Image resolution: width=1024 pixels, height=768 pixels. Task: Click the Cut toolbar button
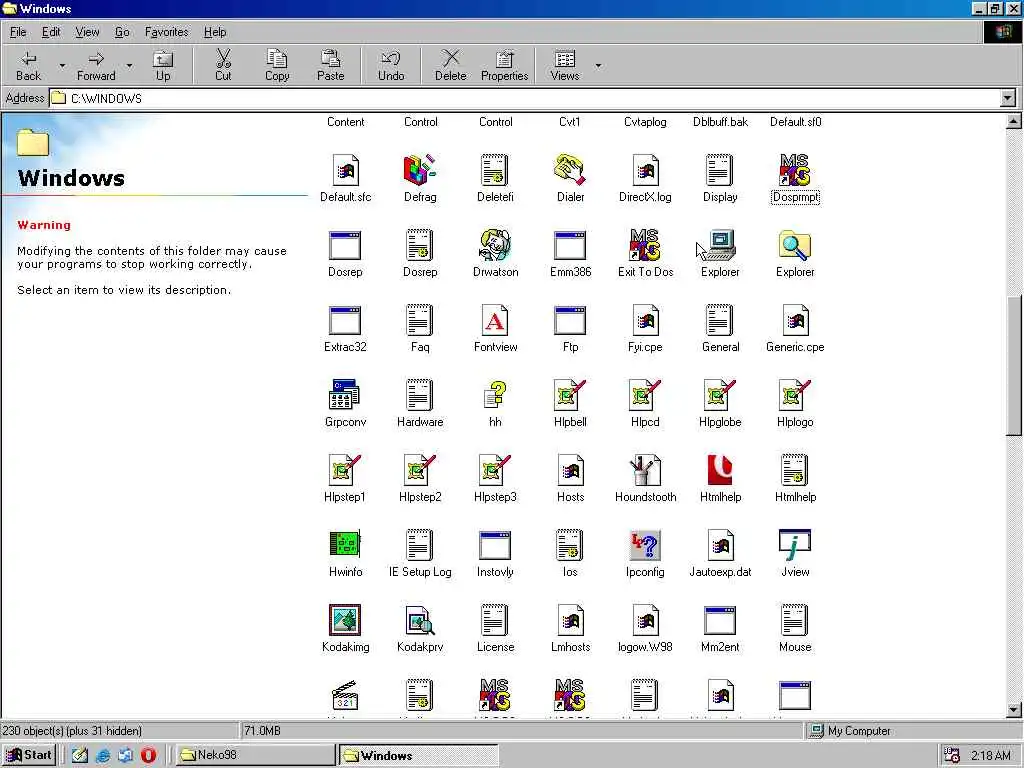point(223,66)
